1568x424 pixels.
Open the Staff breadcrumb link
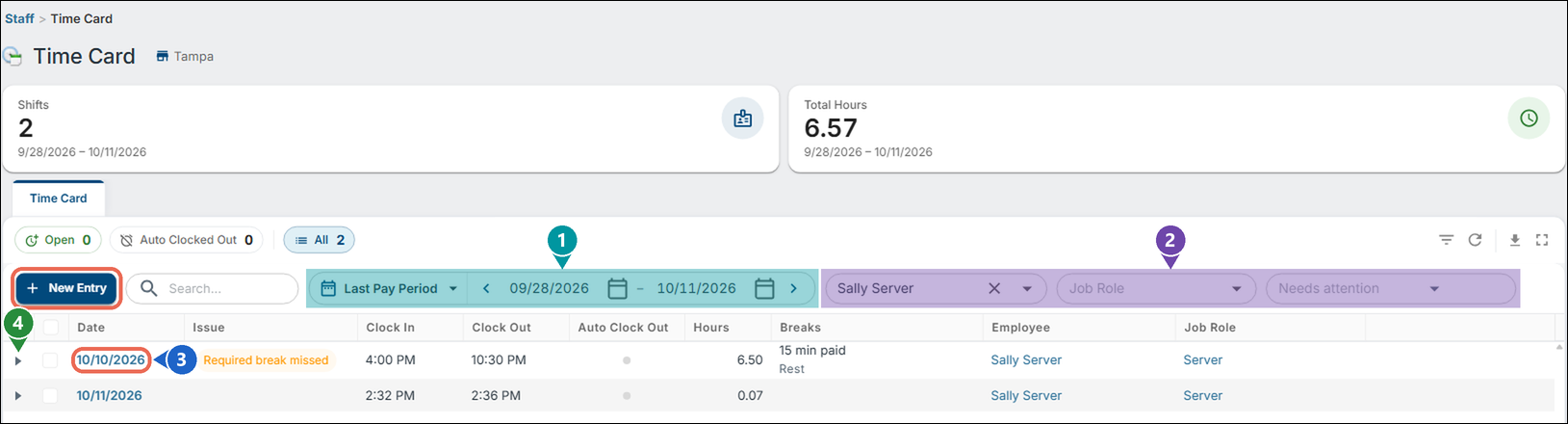[19, 18]
